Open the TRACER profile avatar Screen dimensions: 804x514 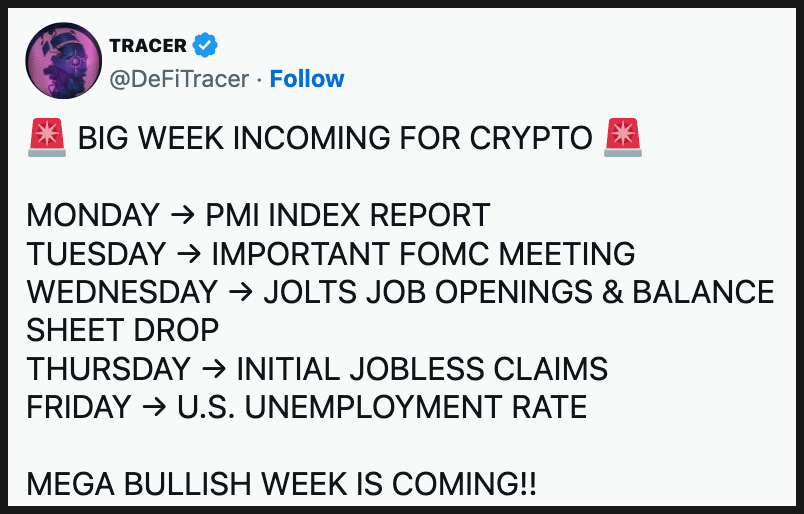[63, 60]
